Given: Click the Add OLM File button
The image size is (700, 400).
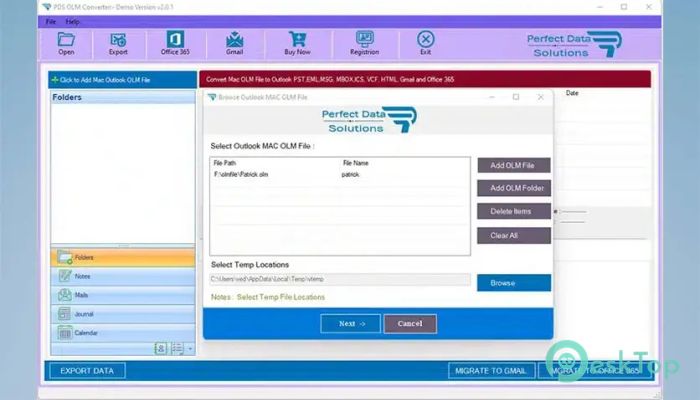Looking at the screenshot, I should (513, 165).
